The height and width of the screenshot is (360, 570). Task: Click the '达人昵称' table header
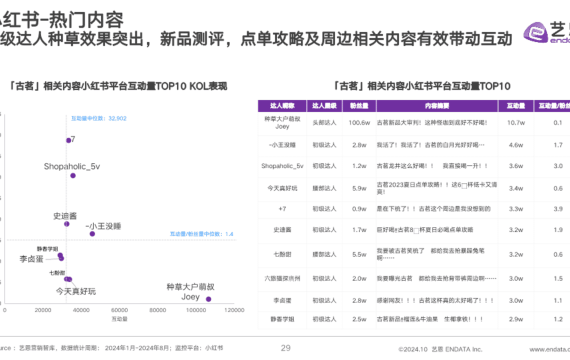tap(282, 106)
